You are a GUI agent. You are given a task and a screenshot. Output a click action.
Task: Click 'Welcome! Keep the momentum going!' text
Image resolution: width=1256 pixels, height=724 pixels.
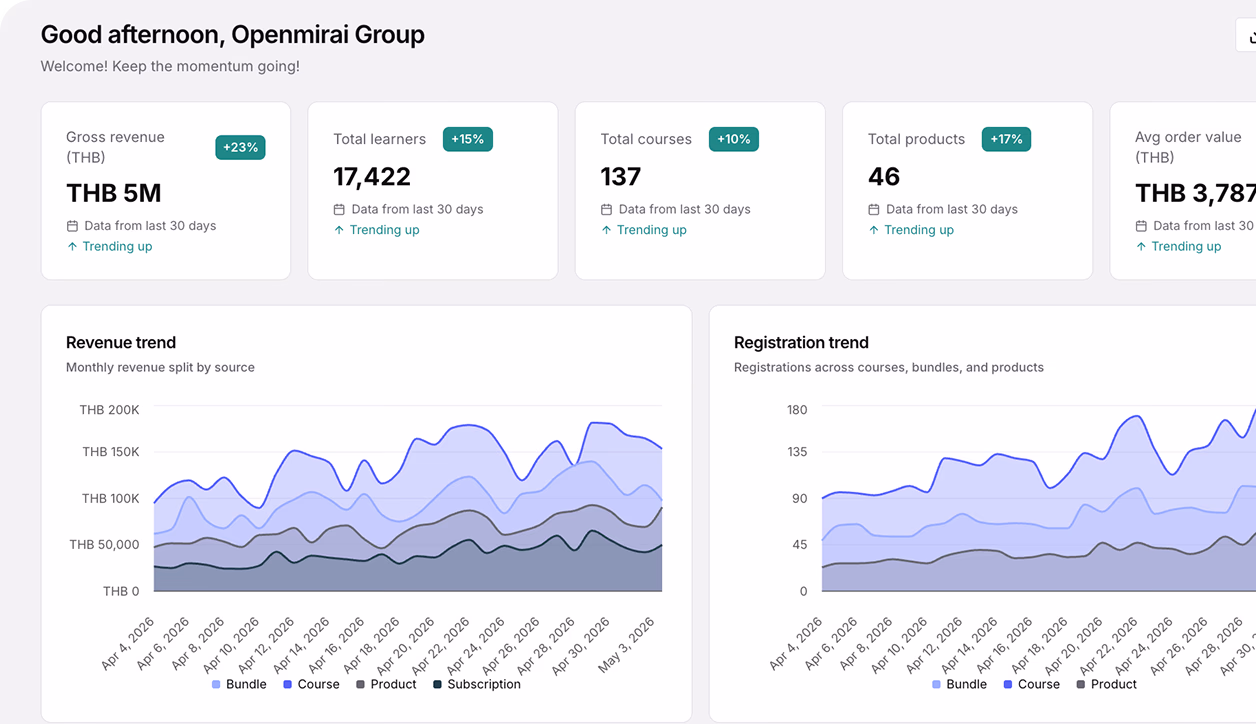tap(170, 66)
